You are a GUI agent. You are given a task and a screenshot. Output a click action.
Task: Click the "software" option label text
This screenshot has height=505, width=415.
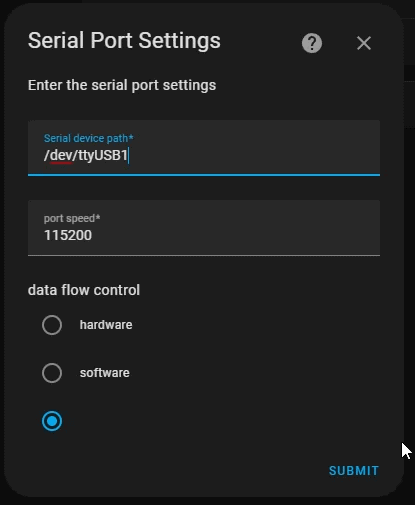(105, 373)
